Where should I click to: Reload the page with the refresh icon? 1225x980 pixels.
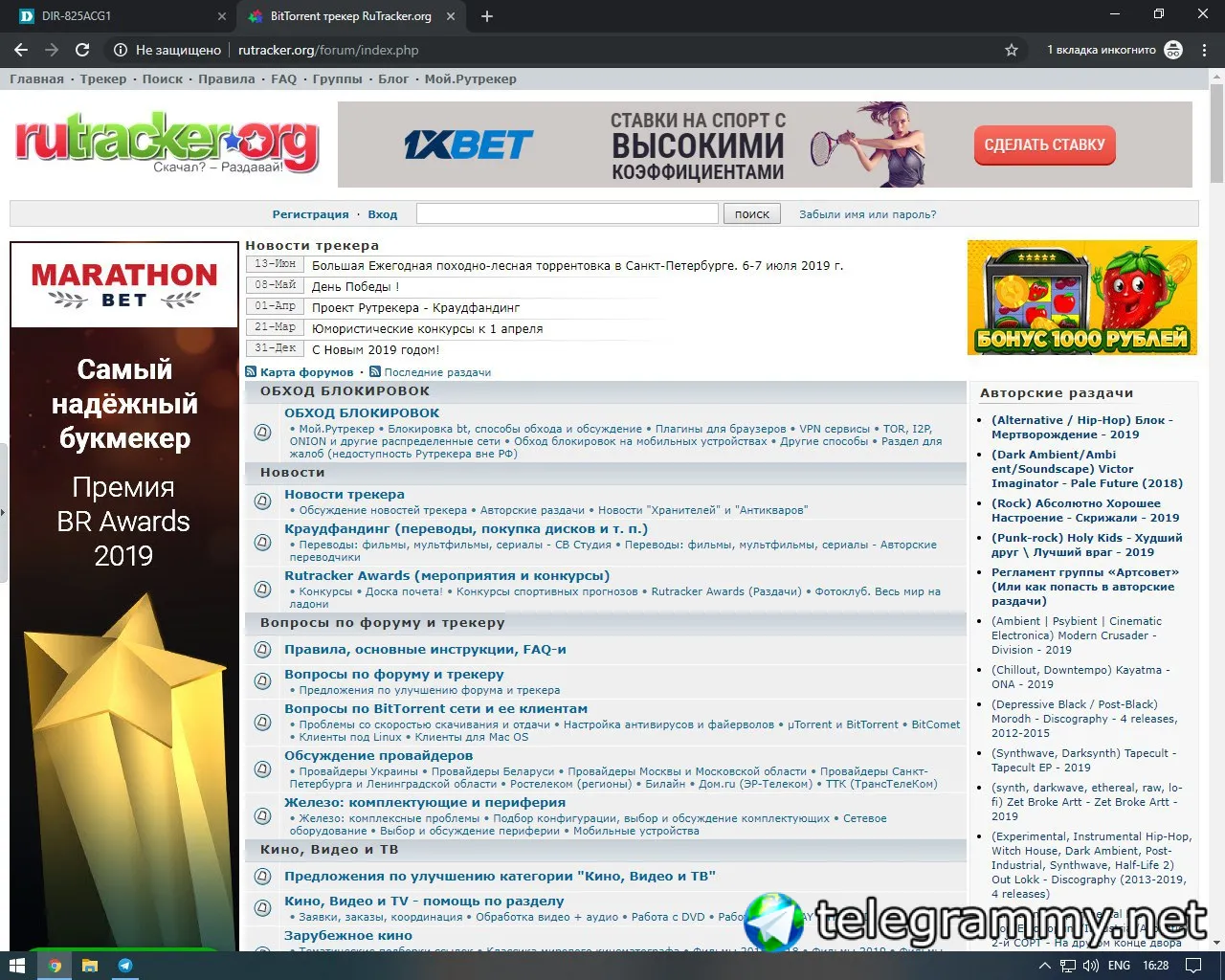click(82, 50)
